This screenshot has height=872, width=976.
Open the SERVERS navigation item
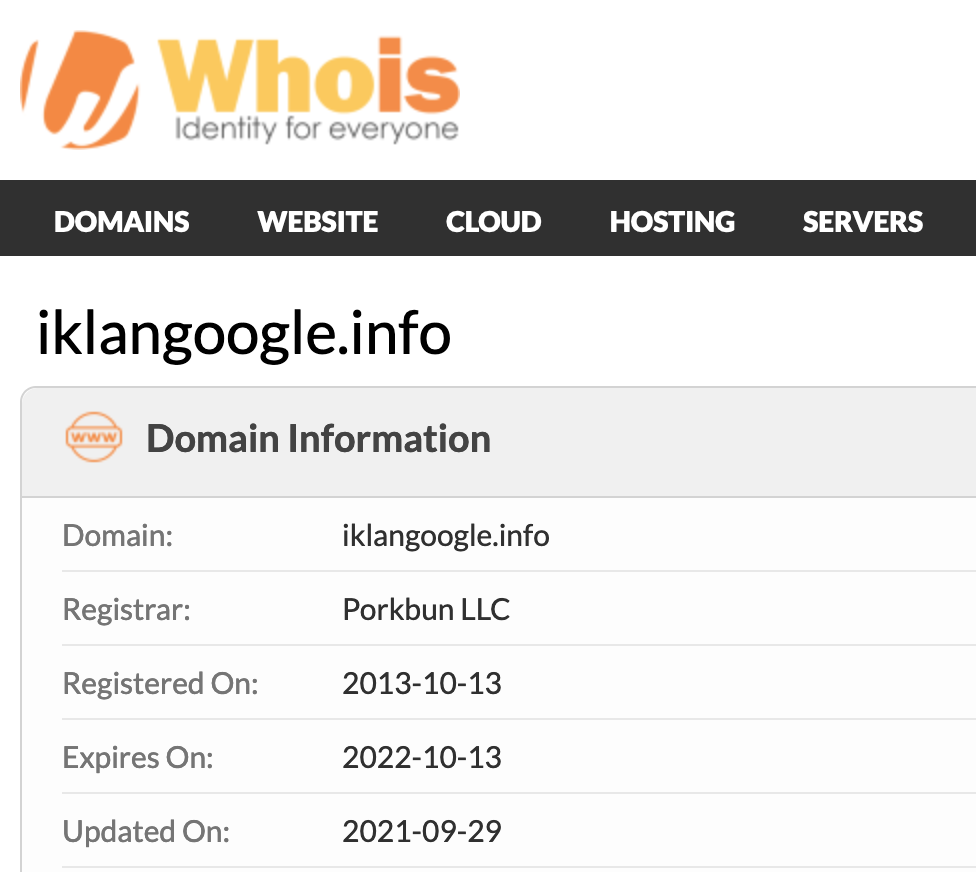pos(862,221)
